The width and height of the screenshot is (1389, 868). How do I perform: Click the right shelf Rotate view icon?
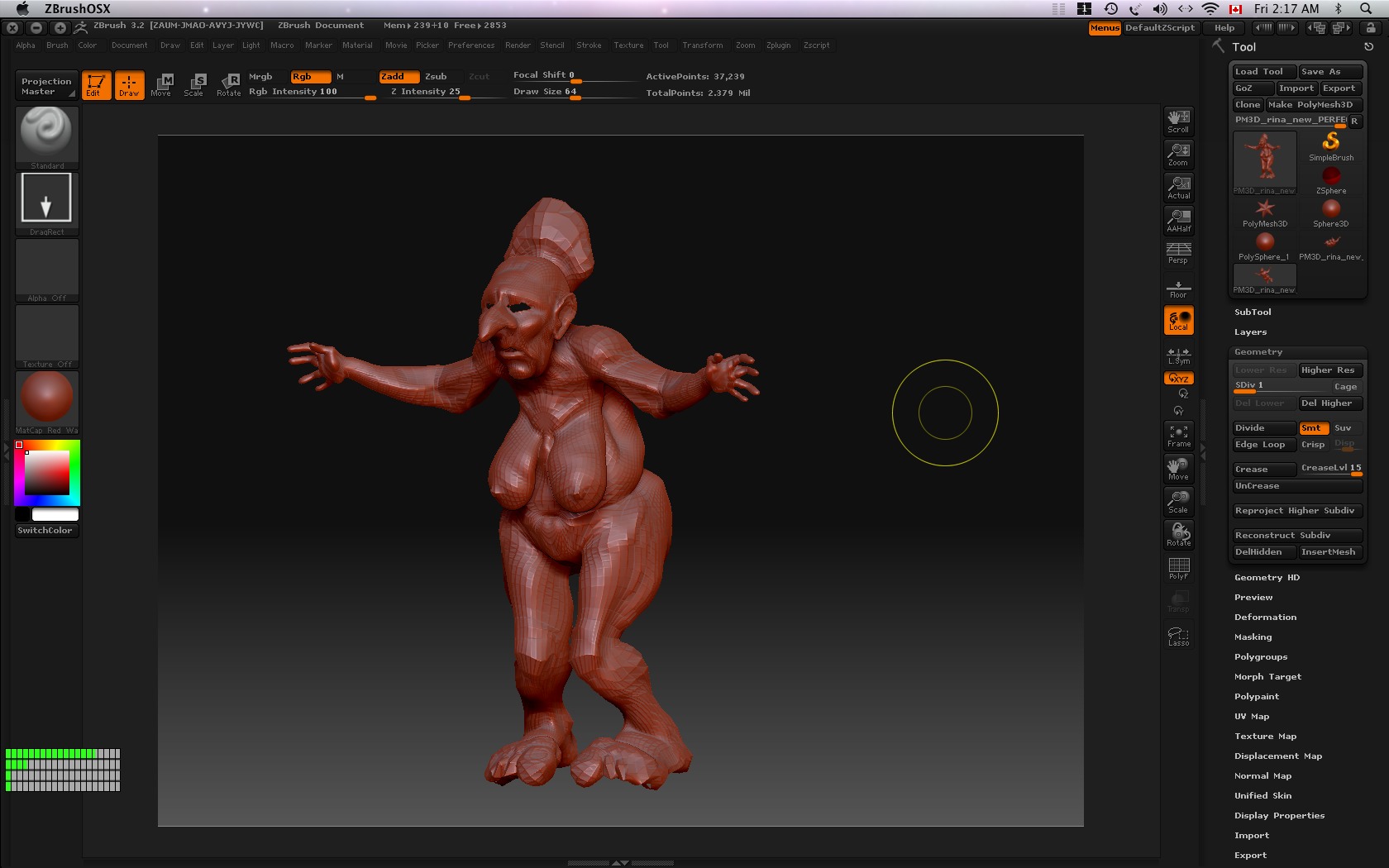point(1178,535)
